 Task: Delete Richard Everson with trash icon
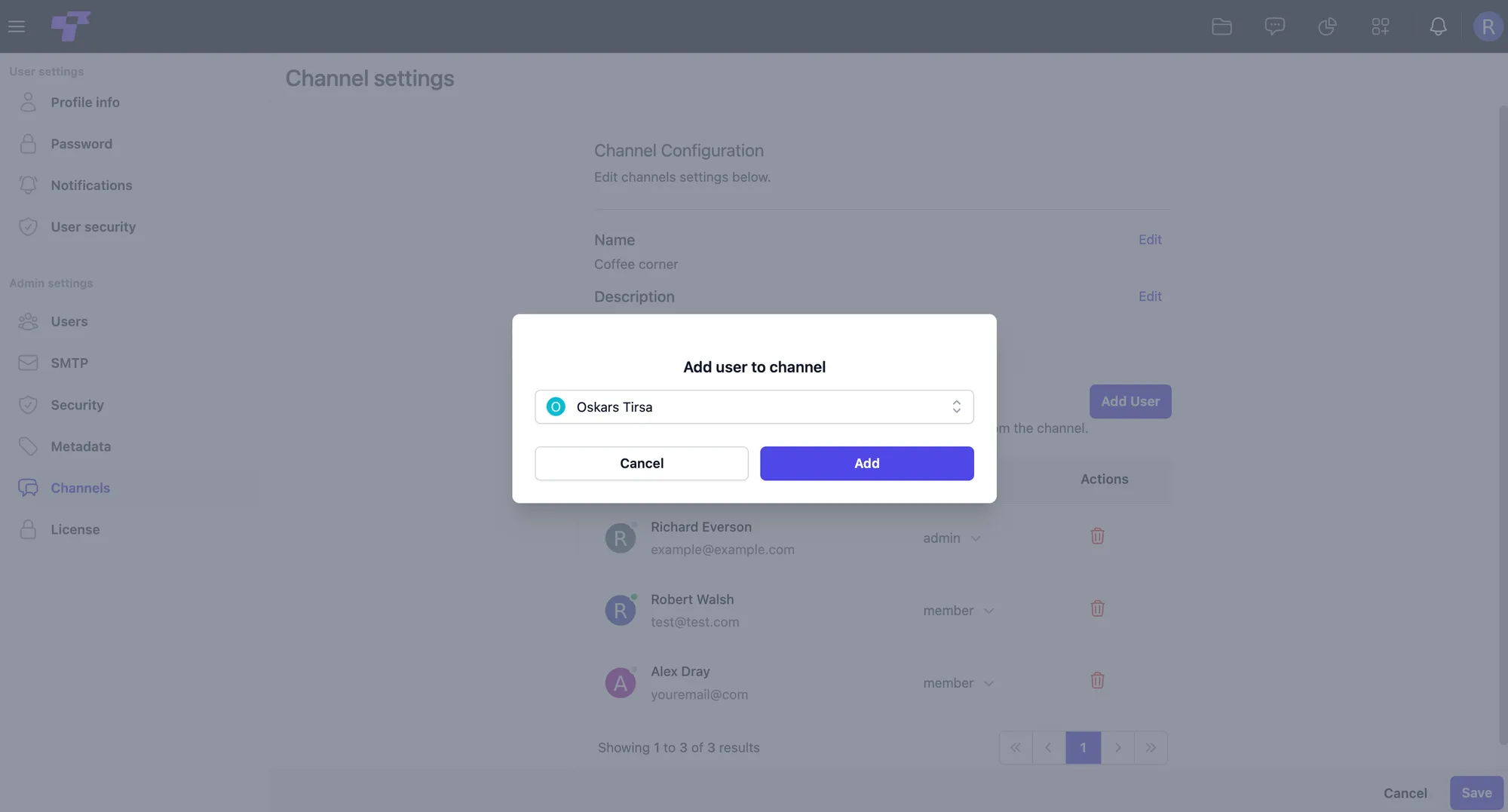click(1097, 536)
